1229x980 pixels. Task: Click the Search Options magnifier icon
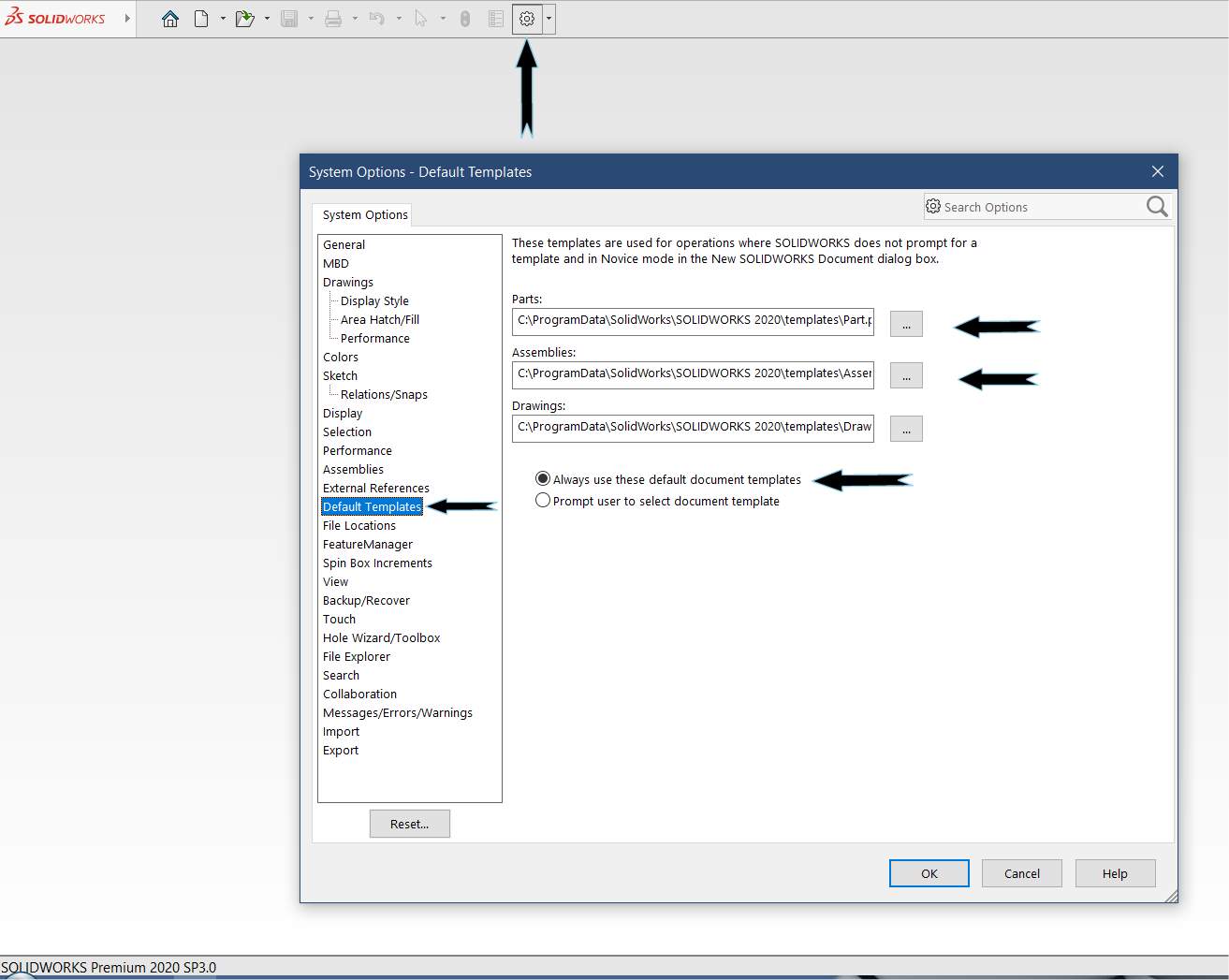pos(1157,207)
